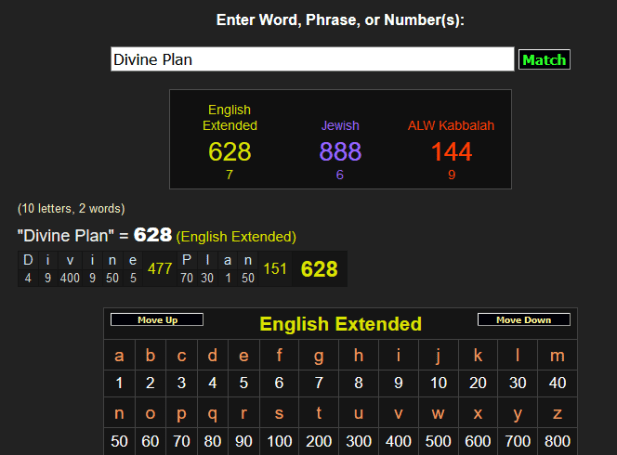Click the value 800 in the chart
The image size is (617, 455).
coord(557,441)
